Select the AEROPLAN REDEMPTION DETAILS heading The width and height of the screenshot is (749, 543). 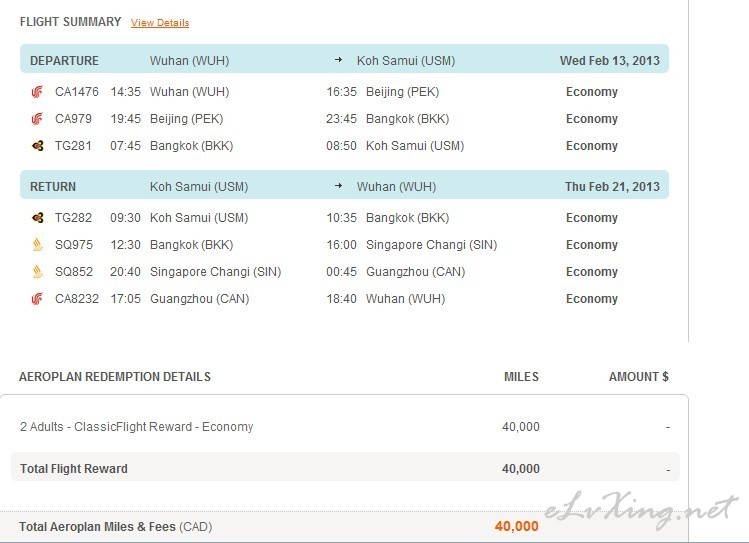click(115, 377)
